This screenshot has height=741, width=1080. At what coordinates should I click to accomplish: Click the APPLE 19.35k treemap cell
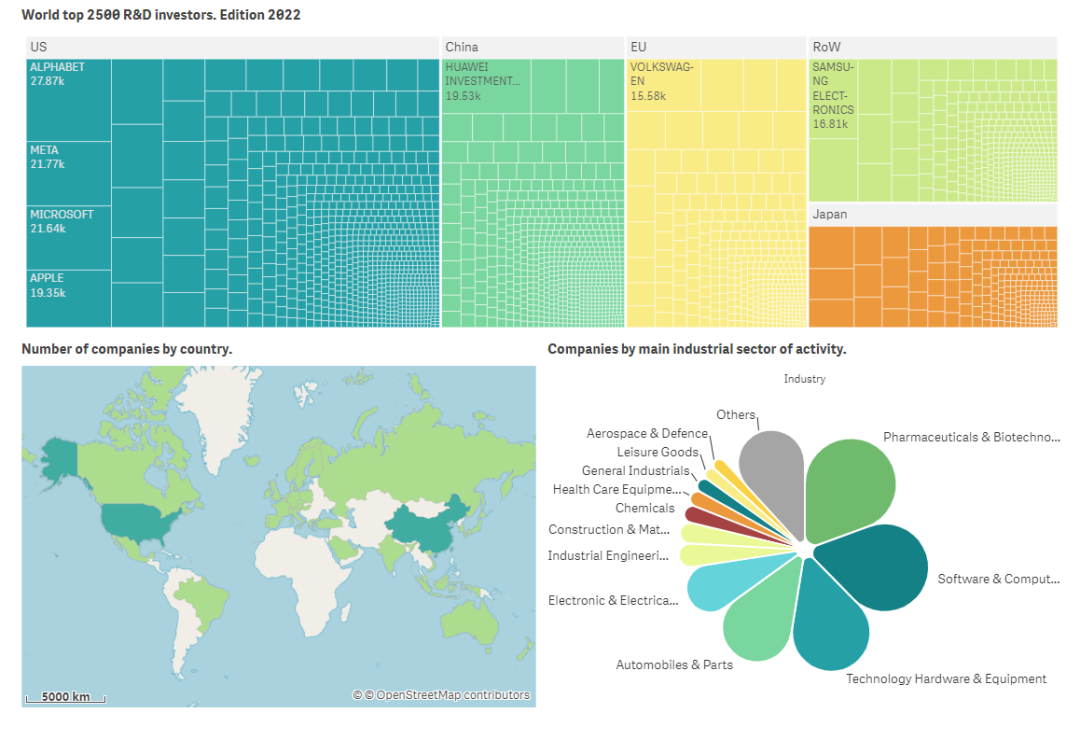click(x=69, y=298)
